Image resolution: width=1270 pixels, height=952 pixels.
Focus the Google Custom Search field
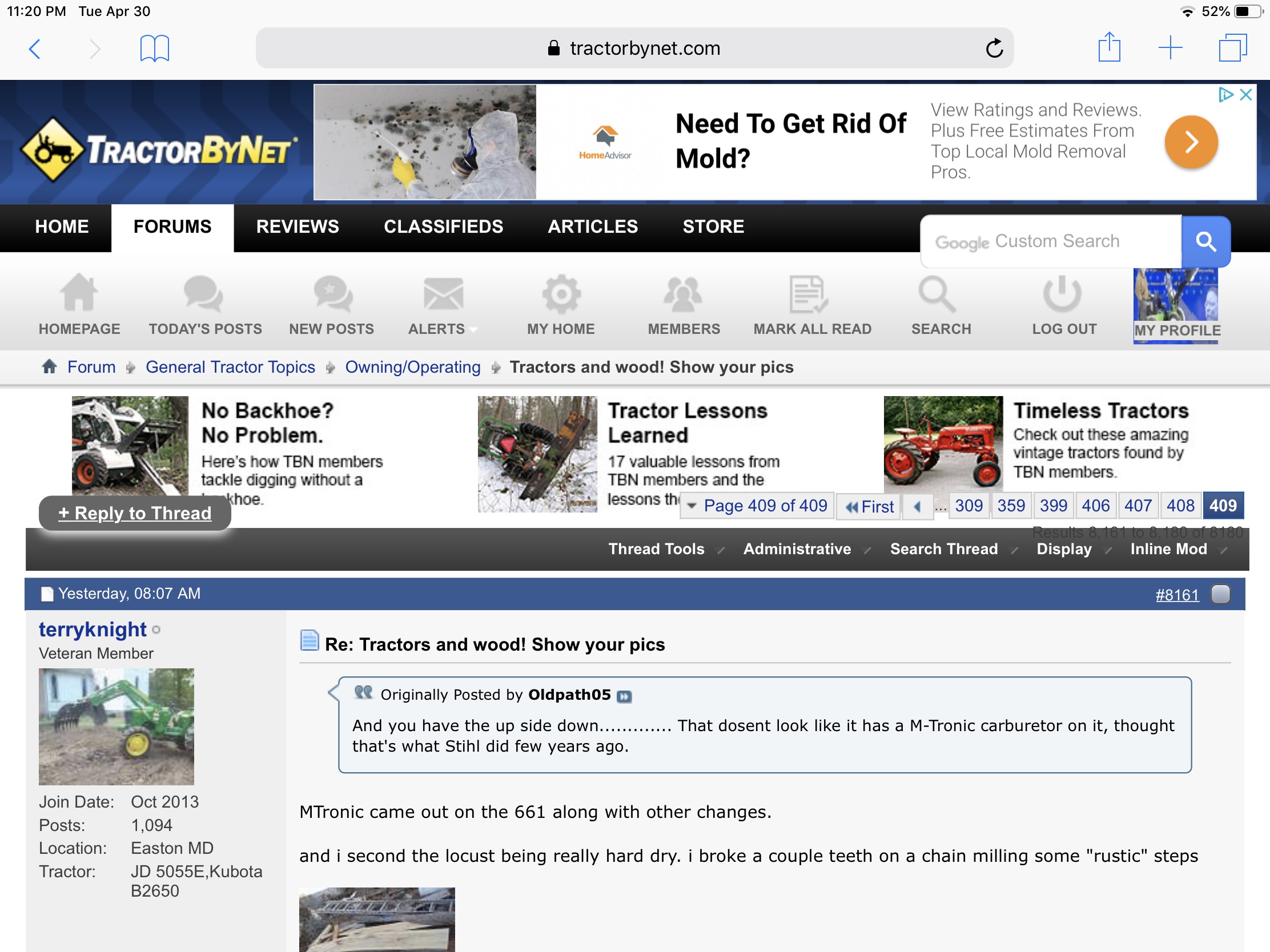(x=1051, y=241)
